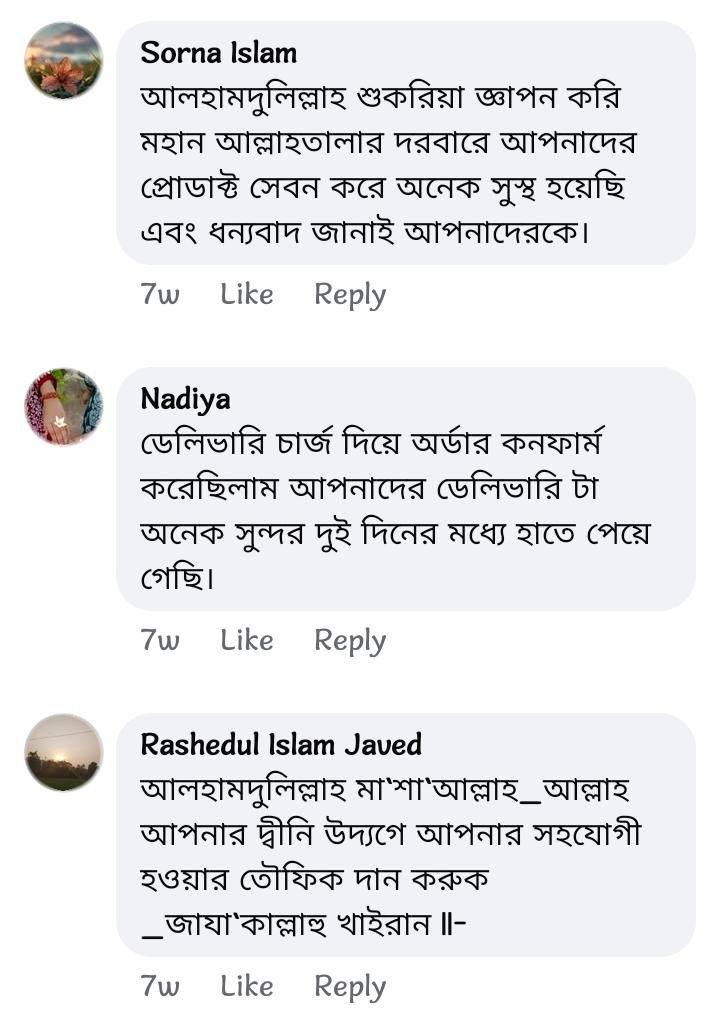720x1012 pixels.
Task: Select Rashedul Islam Javed's comment bubble
Action: pyautogui.click(x=405, y=835)
